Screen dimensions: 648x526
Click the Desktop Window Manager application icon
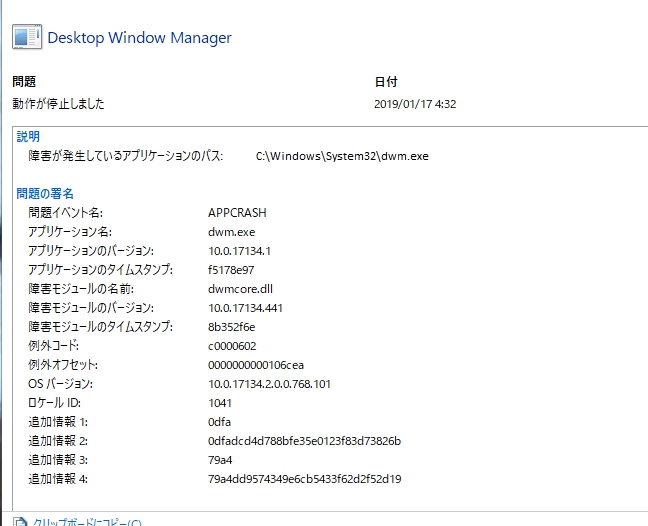coord(27,37)
